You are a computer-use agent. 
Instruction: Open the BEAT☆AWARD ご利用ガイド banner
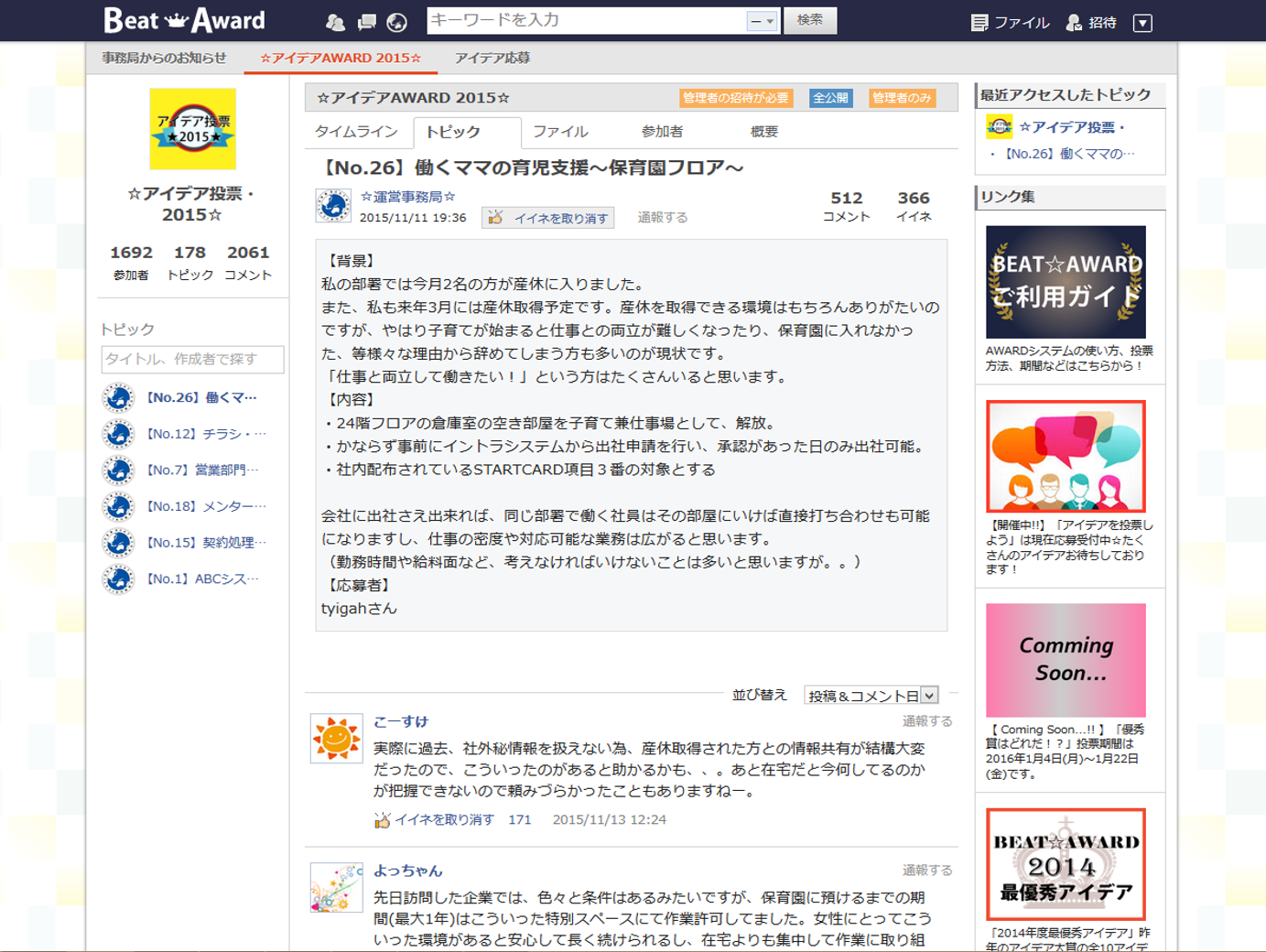[x=1066, y=282]
